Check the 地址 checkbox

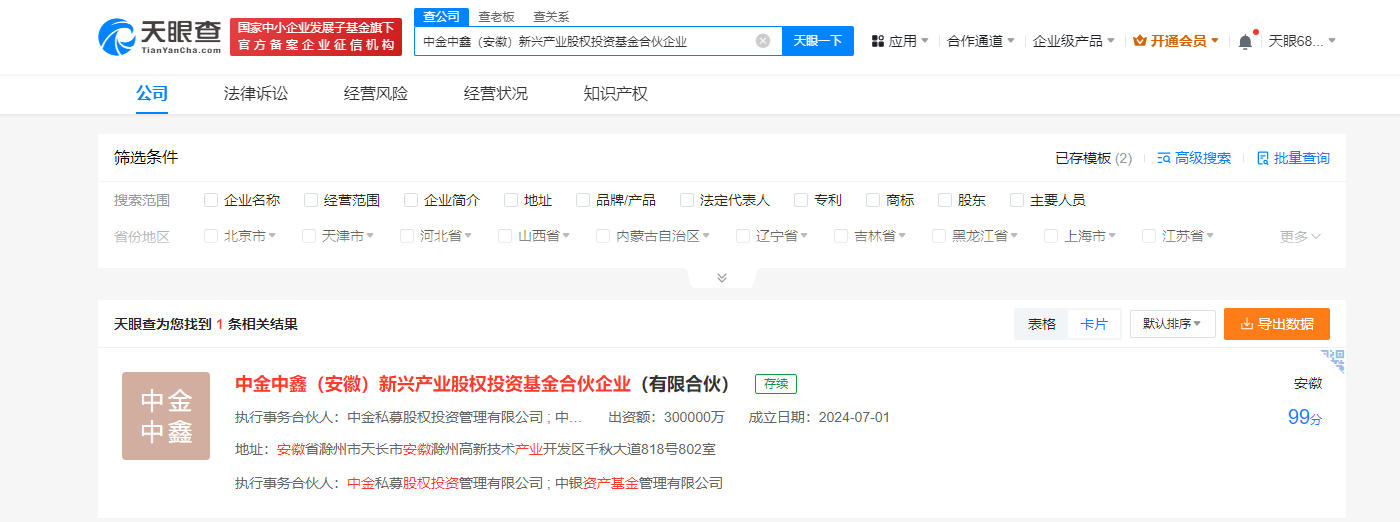tap(511, 200)
